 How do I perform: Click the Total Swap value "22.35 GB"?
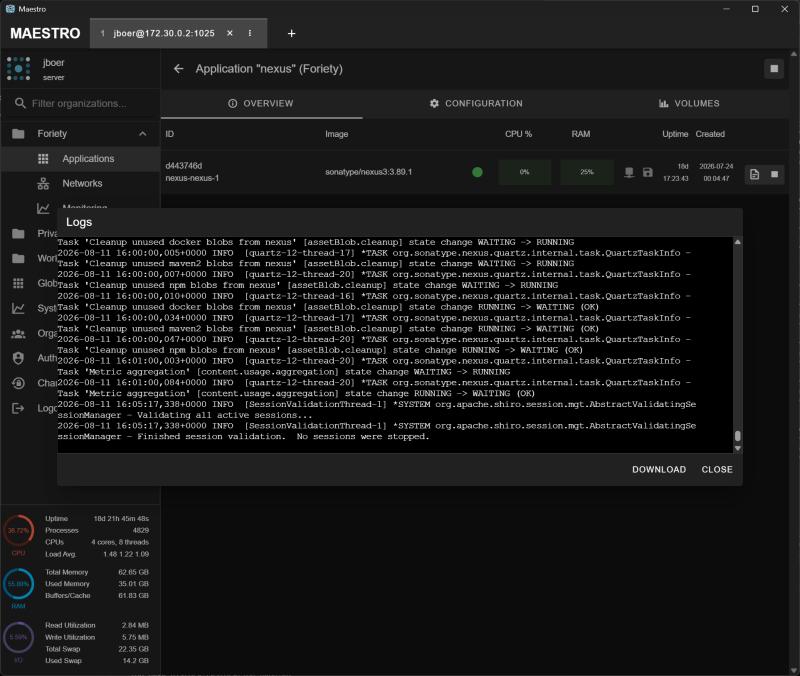click(x=133, y=649)
